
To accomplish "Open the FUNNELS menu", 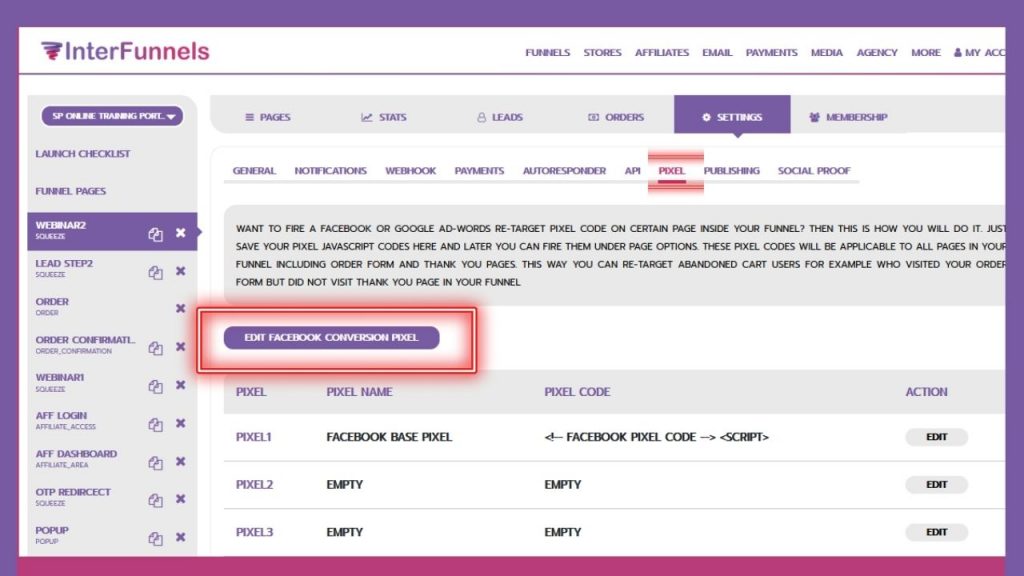I will (x=547, y=52).
